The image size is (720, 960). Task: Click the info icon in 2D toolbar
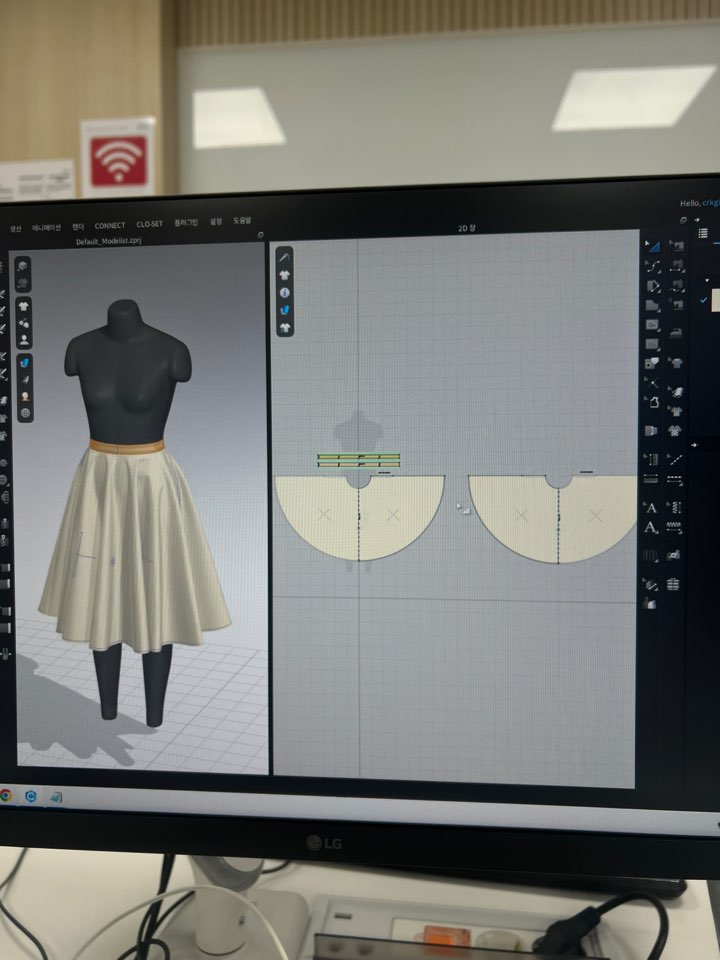pyautogui.click(x=285, y=292)
